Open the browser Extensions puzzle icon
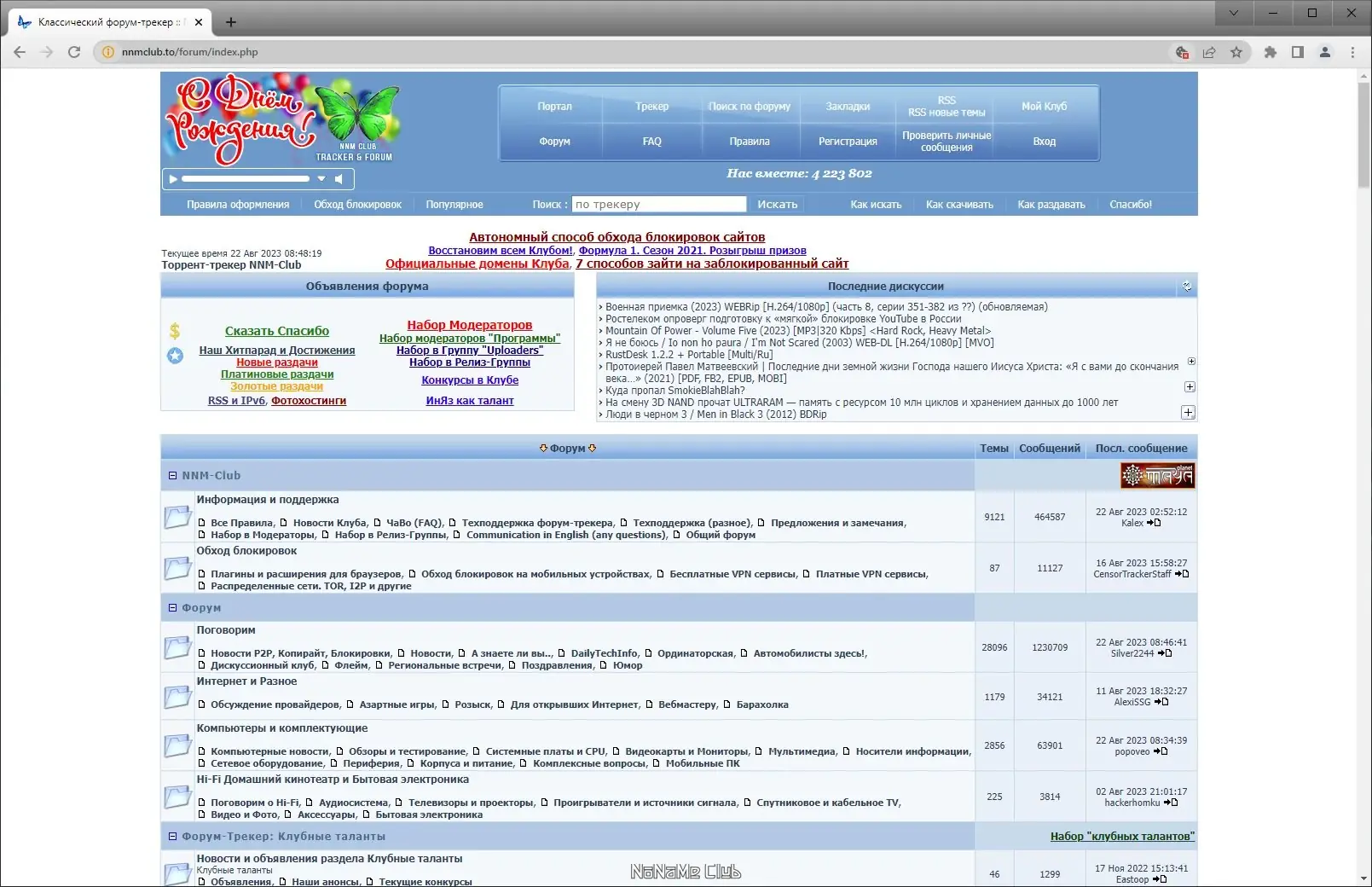The image size is (1372, 887). [x=1271, y=52]
